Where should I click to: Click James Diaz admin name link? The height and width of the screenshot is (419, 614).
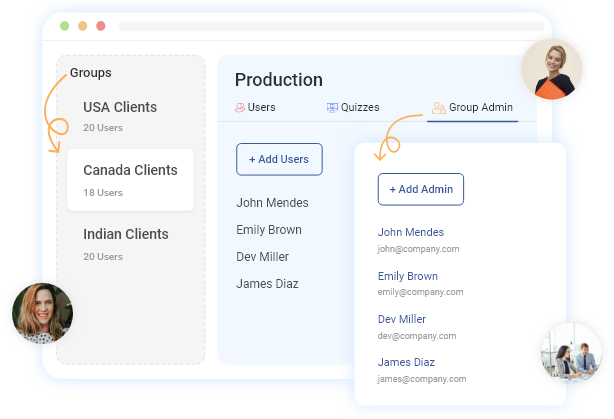pos(406,362)
